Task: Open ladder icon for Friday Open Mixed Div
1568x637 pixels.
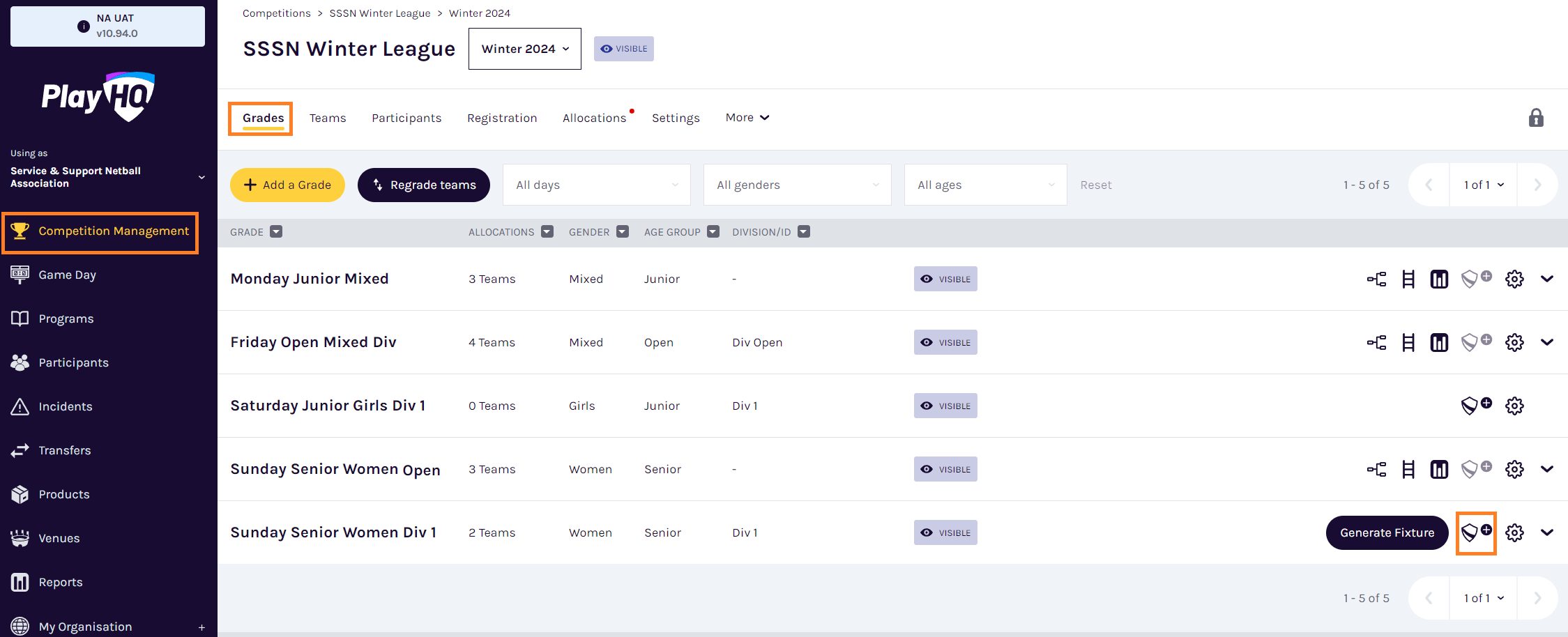Action: point(1408,343)
